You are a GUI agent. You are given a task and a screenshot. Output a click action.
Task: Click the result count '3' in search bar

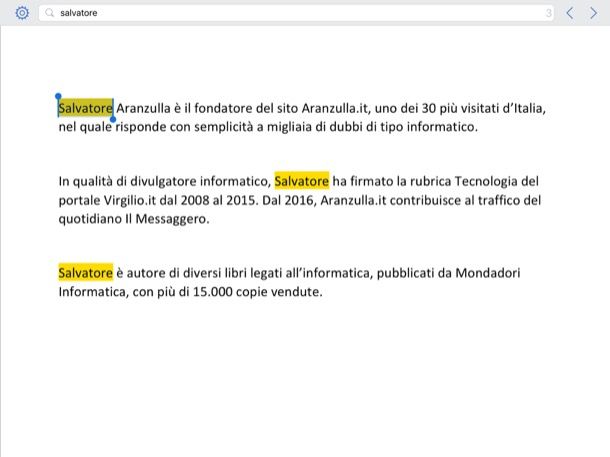click(x=549, y=13)
